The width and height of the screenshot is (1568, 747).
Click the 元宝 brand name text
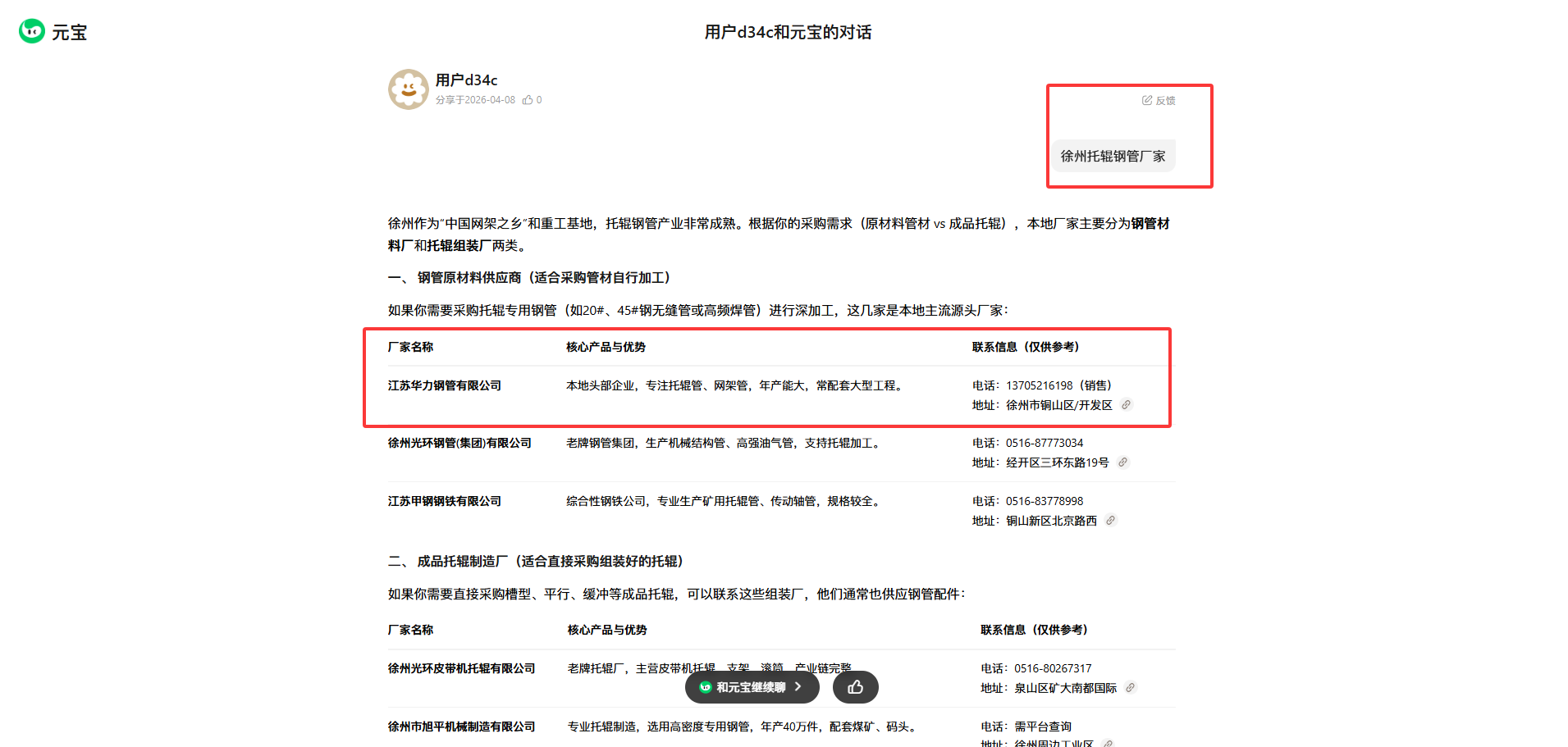(x=70, y=32)
